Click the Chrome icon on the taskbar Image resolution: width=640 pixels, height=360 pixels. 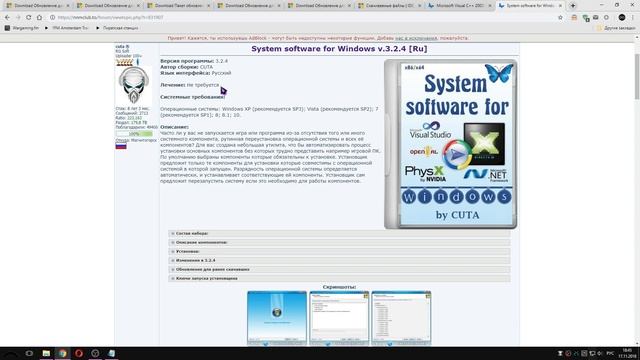click(62, 353)
